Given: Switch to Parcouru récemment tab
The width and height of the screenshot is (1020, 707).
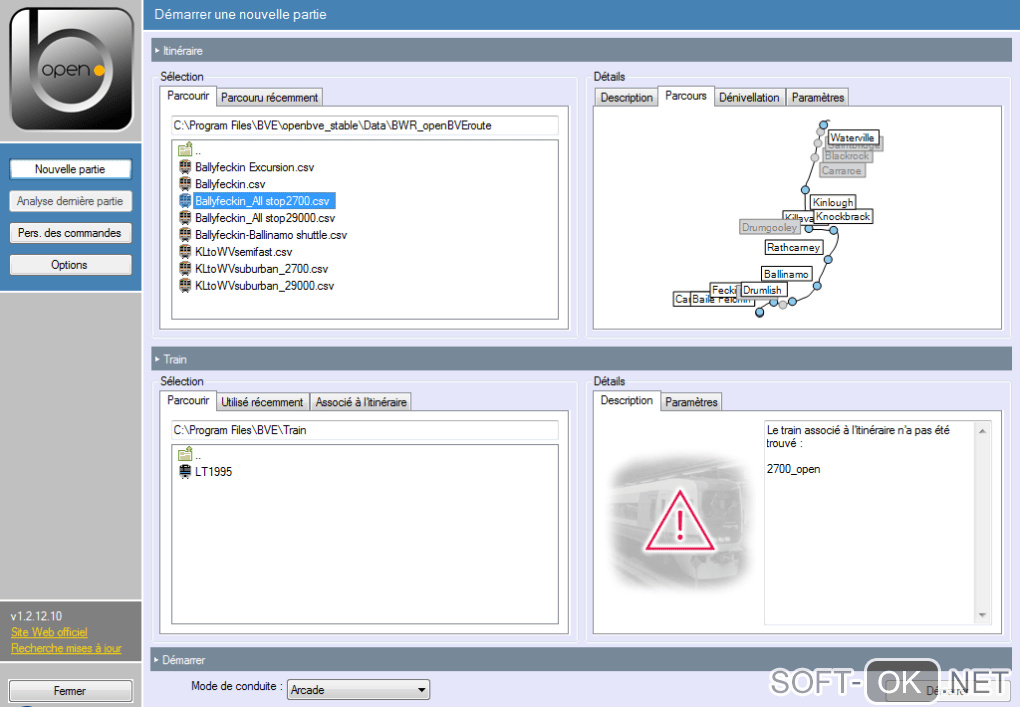Looking at the screenshot, I should [x=269, y=98].
